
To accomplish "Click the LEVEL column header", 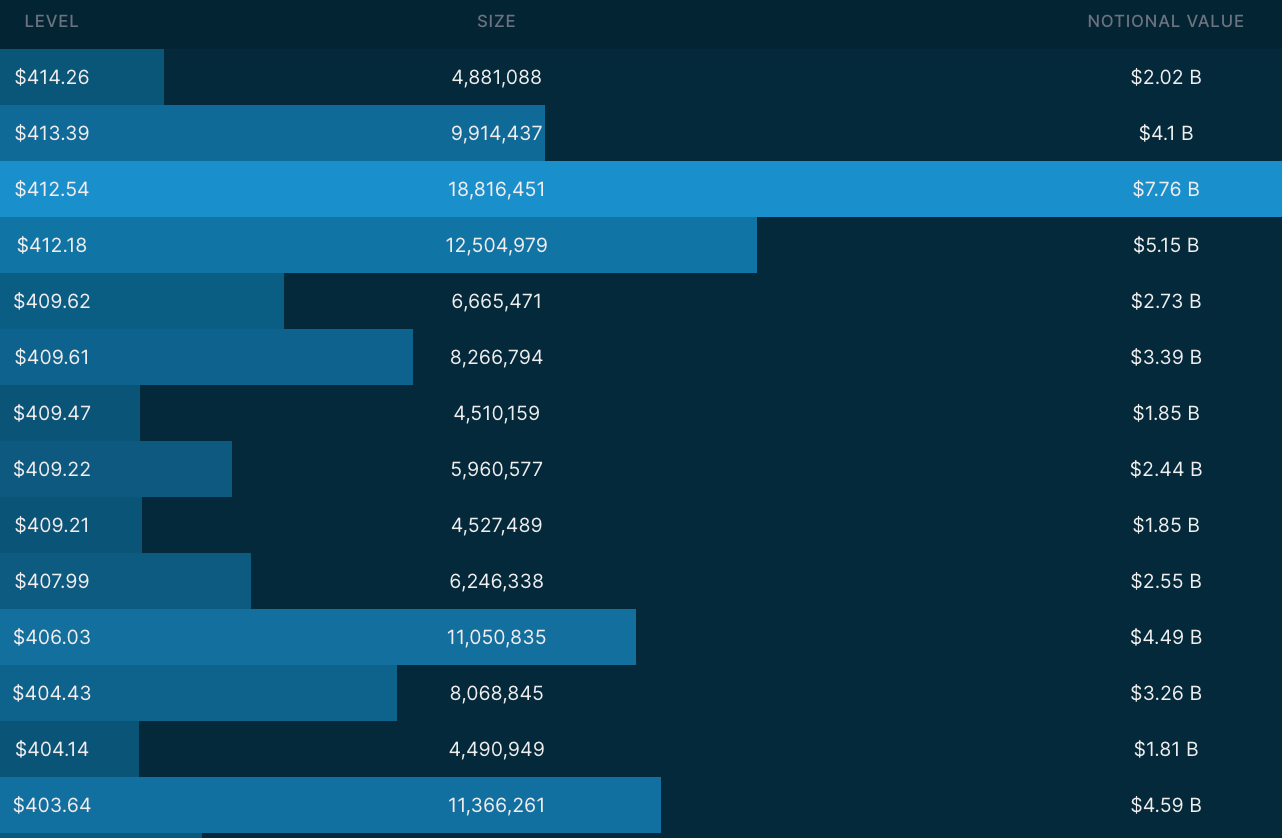I will tap(51, 21).
